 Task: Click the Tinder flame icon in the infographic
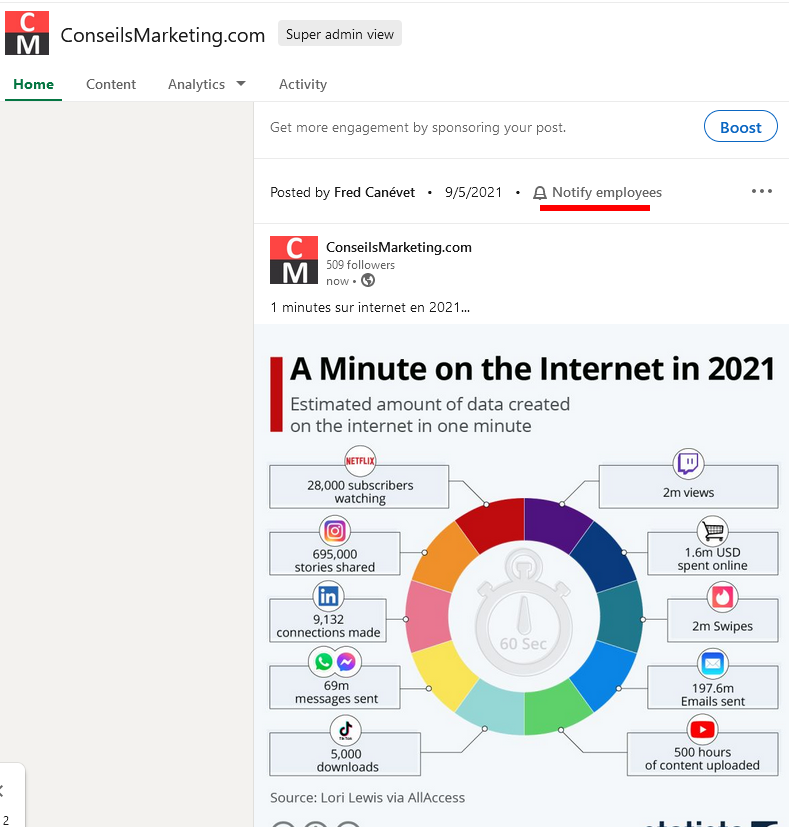(x=722, y=597)
